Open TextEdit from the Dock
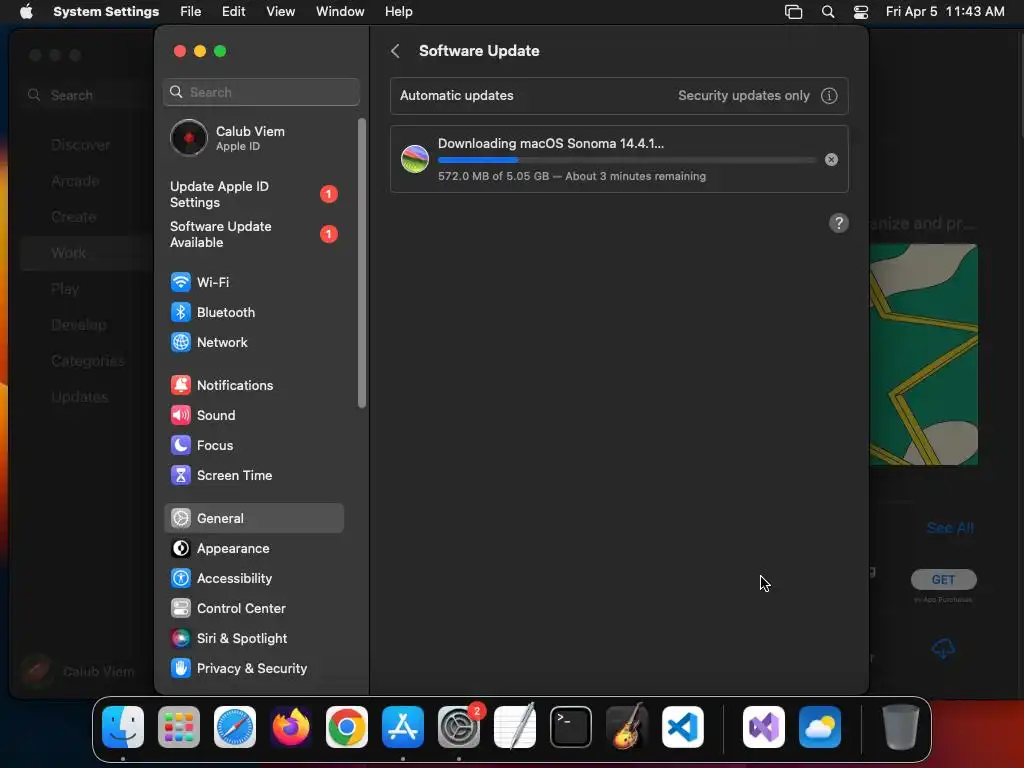The height and width of the screenshot is (768, 1024). [x=515, y=727]
